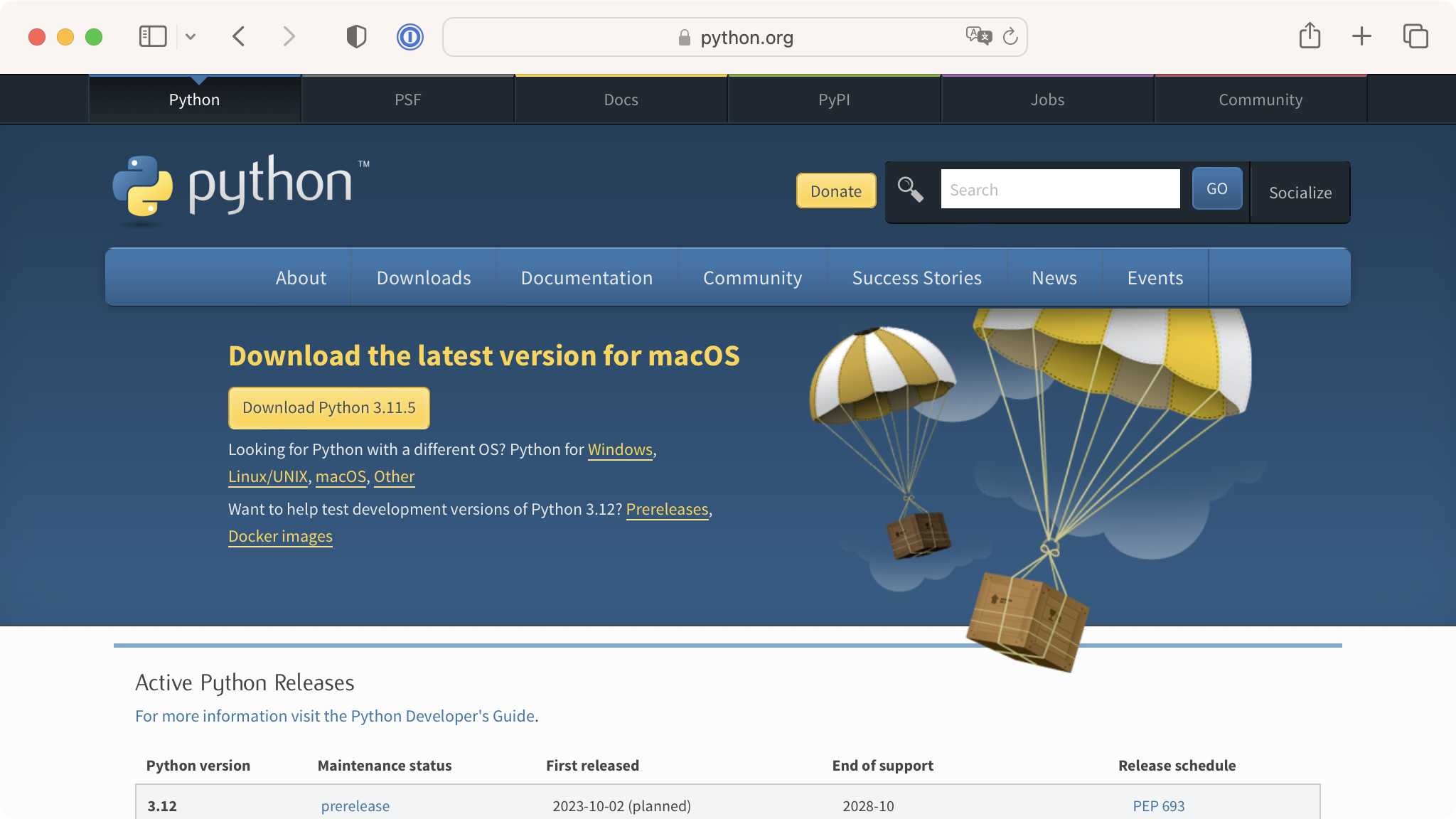
Task: Click the 'Maintenance status' column header
Action: click(x=385, y=766)
